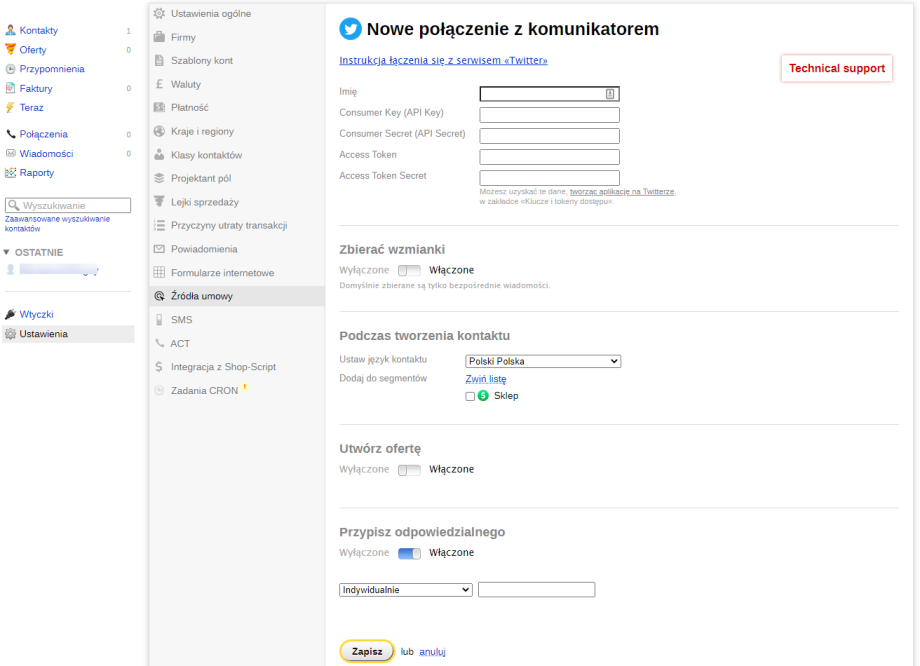Screen dimensions: 920x666
Task: Click the Consumer Key input field
Action: coord(549,115)
